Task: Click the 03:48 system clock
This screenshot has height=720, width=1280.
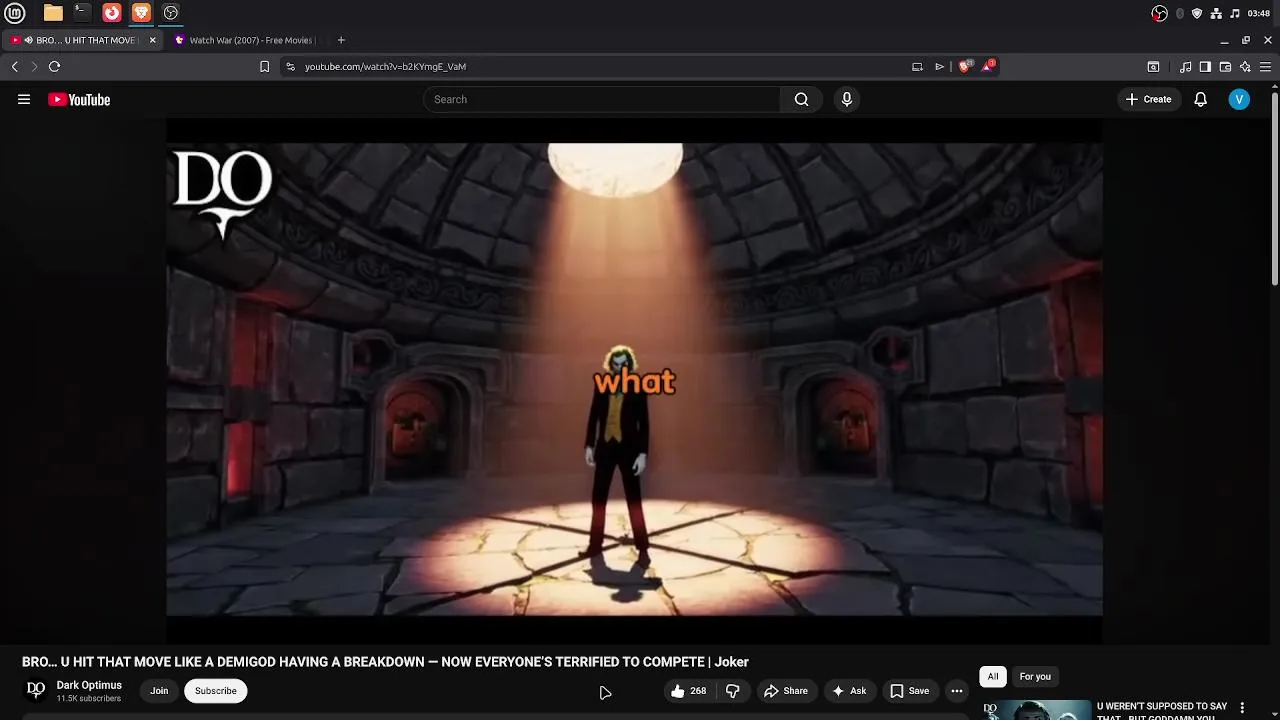Action: (x=1259, y=13)
